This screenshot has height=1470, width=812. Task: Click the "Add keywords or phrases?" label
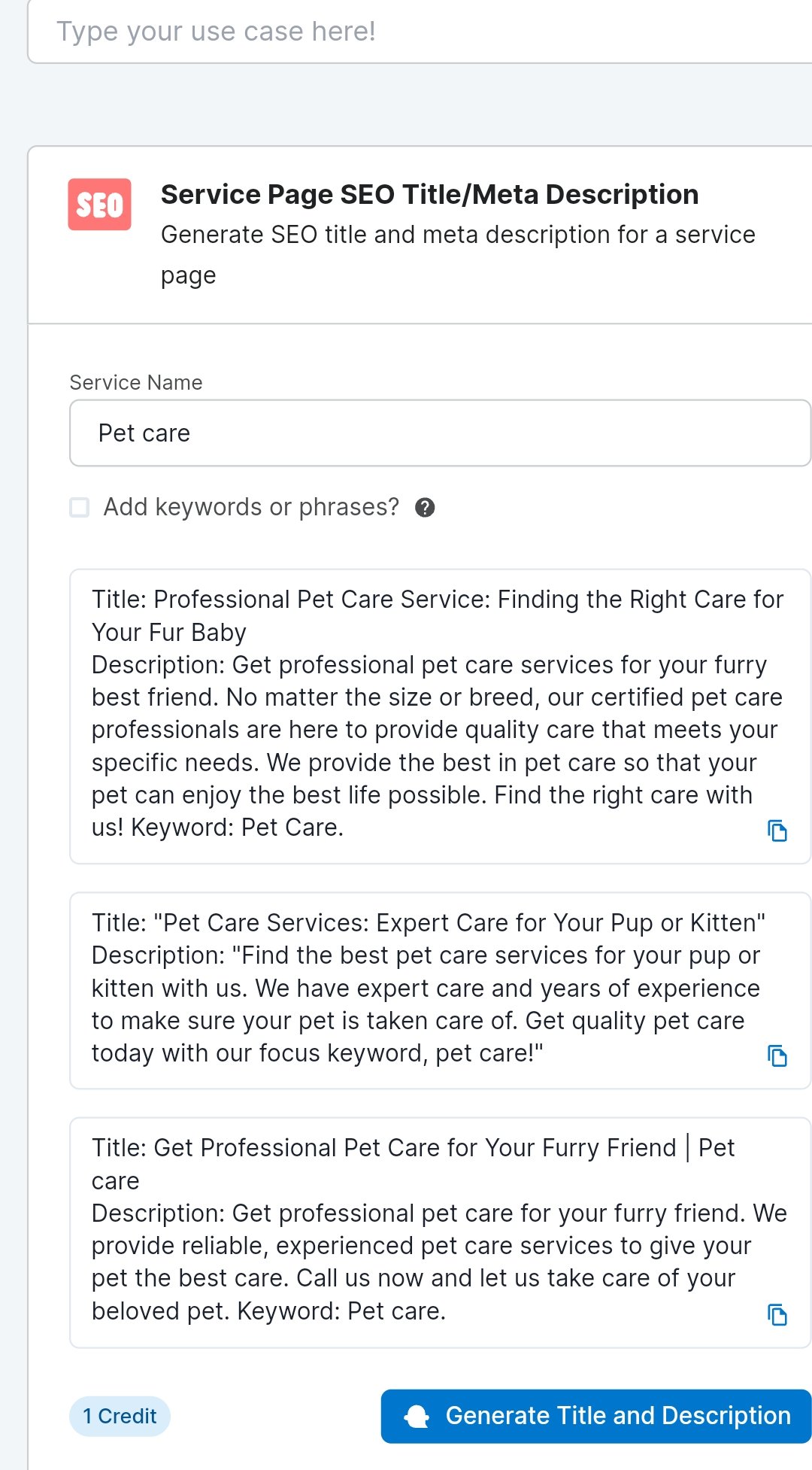click(251, 507)
